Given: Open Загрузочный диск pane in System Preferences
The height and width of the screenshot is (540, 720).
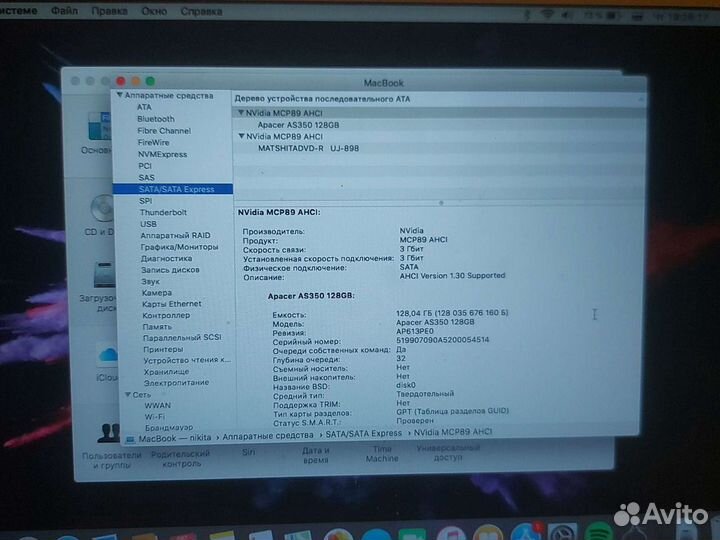Looking at the screenshot, I should point(99,287).
